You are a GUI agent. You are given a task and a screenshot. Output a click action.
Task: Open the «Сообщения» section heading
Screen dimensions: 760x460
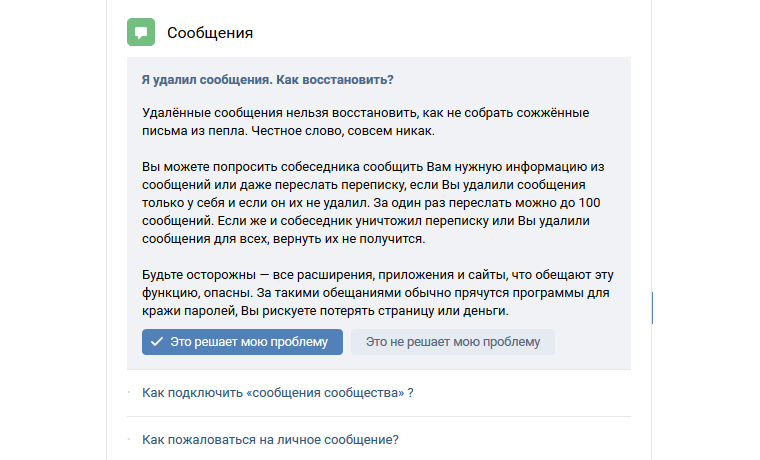point(210,32)
